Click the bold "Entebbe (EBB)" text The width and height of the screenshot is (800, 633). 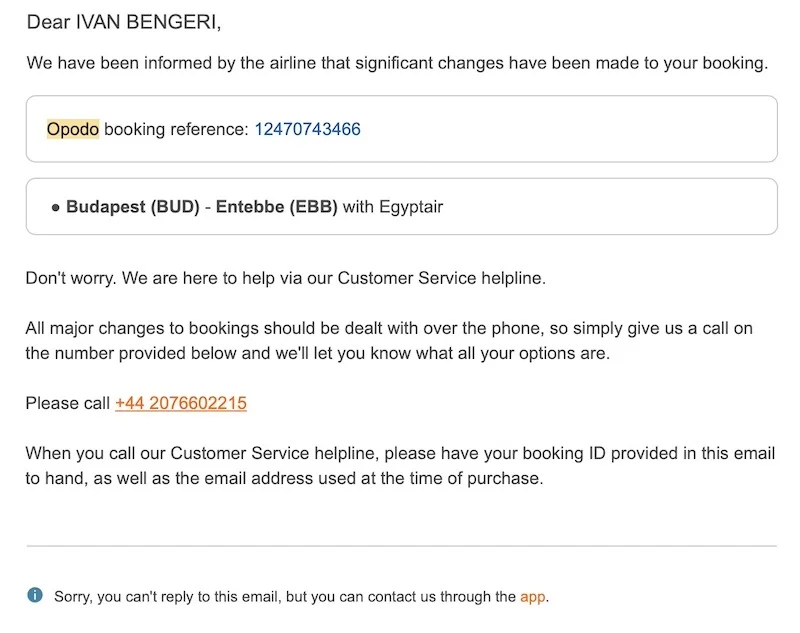(275, 207)
